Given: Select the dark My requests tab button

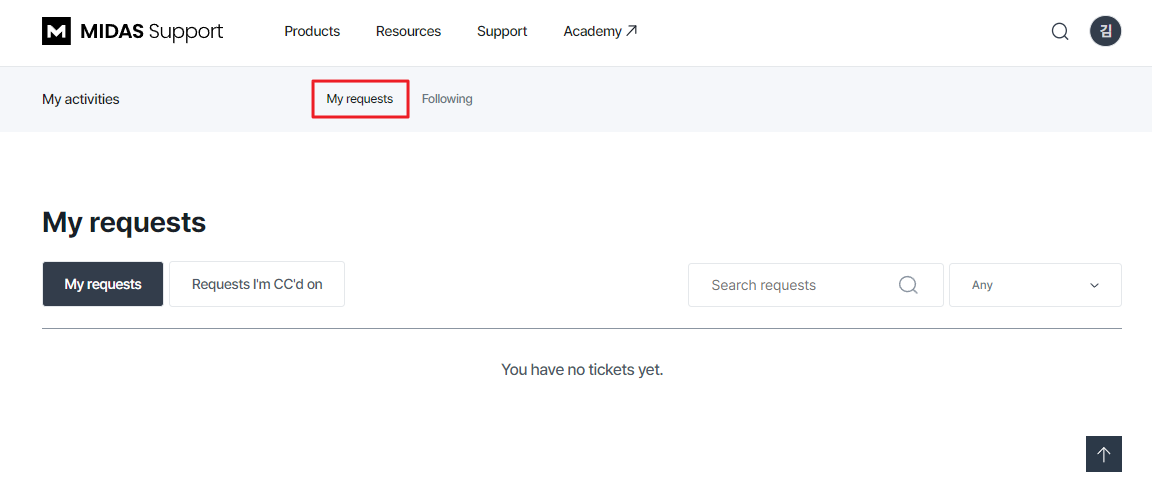Looking at the screenshot, I should point(103,284).
